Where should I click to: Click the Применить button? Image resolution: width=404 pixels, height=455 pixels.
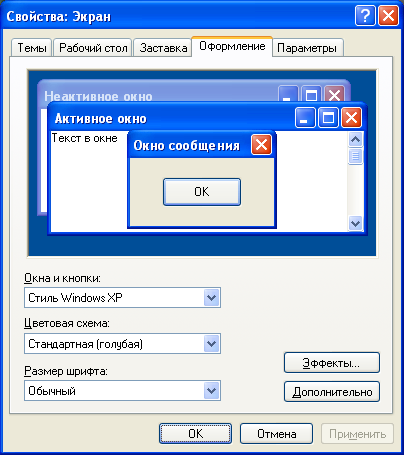click(x=357, y=433)
